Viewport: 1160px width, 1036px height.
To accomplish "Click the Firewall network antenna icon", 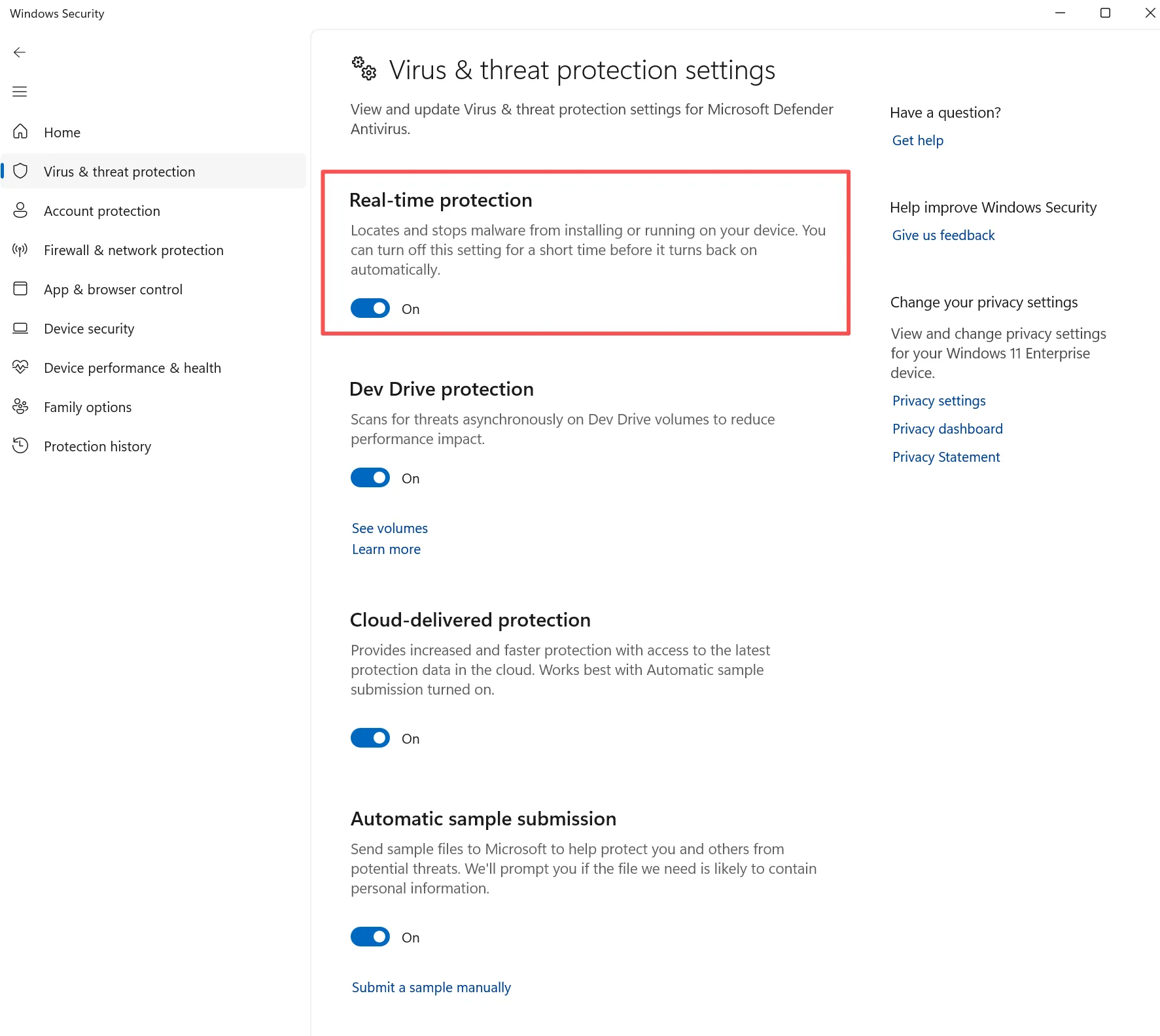I will point(20,249).
